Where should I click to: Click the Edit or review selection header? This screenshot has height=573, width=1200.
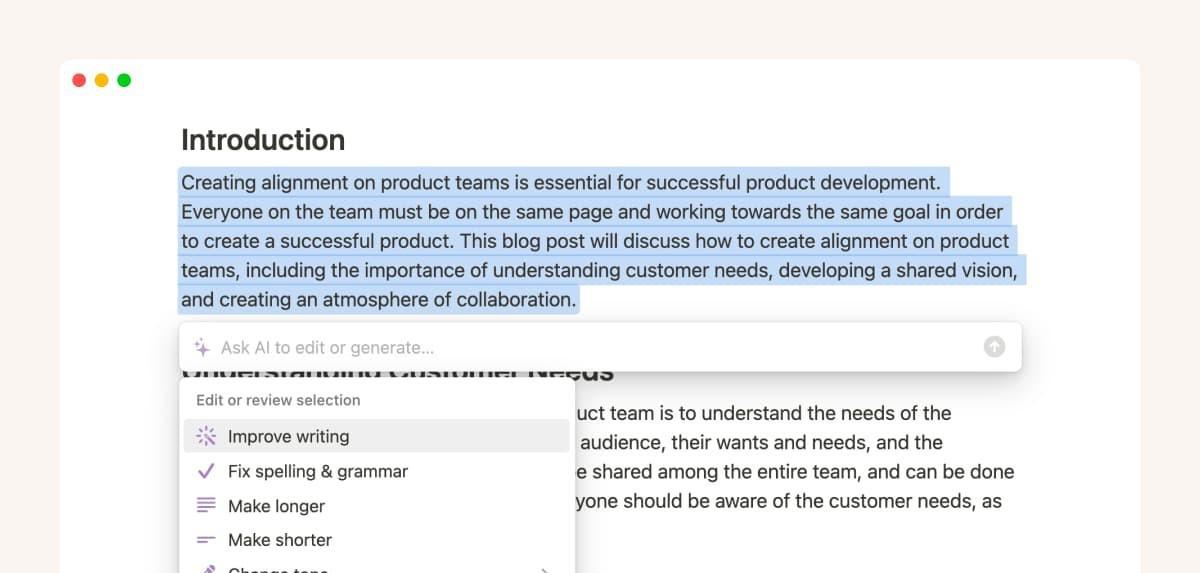click(278, 400)
